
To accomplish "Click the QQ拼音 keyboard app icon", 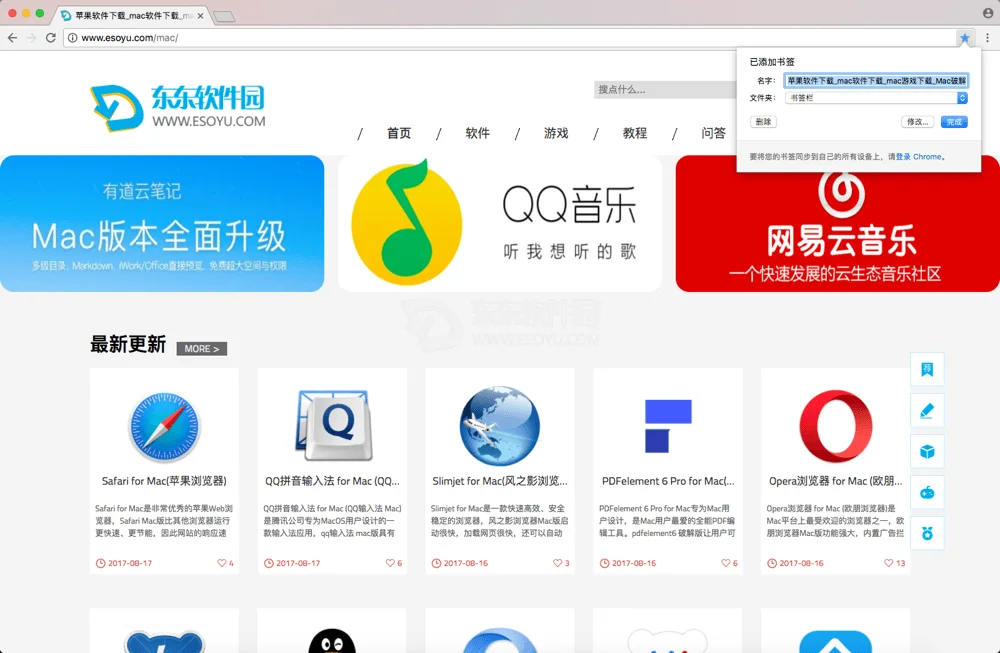I will pyautogui.click(x=333, y=425).
